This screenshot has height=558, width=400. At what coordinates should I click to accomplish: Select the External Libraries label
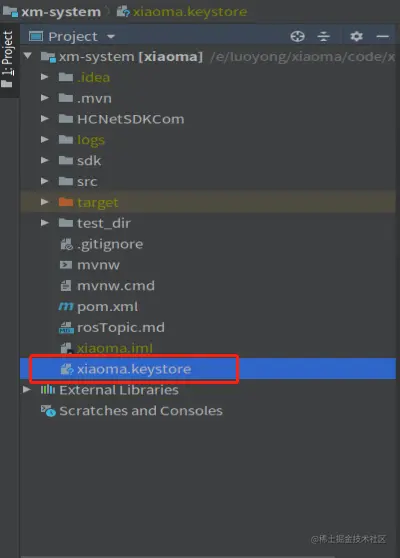click(x=119, y=390)
